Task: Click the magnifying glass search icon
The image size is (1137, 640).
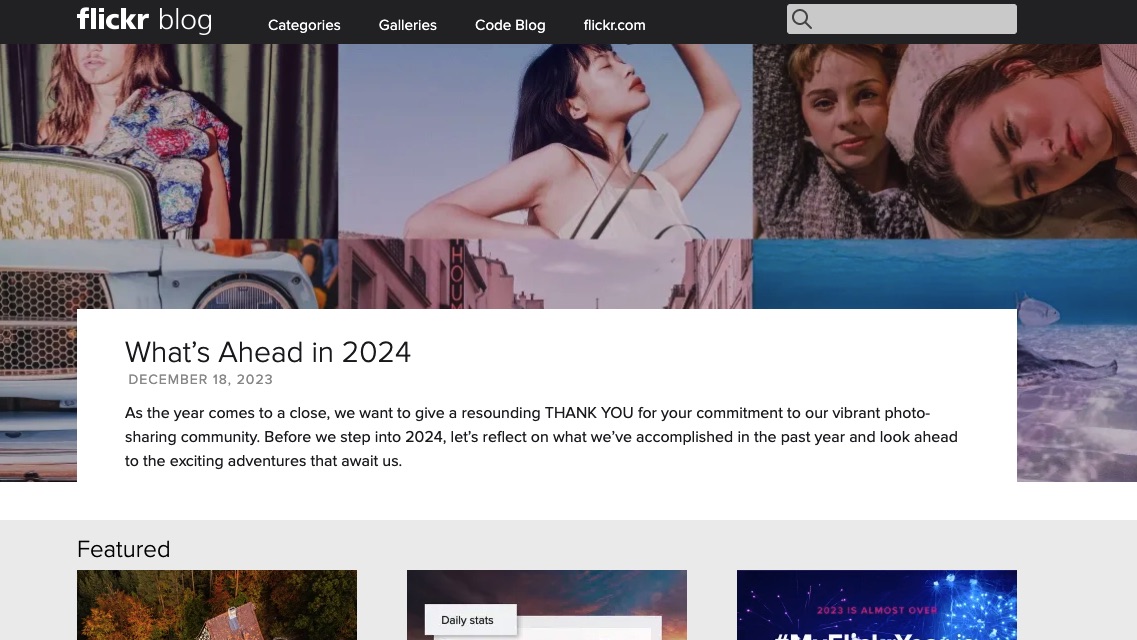Action: point(801,18)
